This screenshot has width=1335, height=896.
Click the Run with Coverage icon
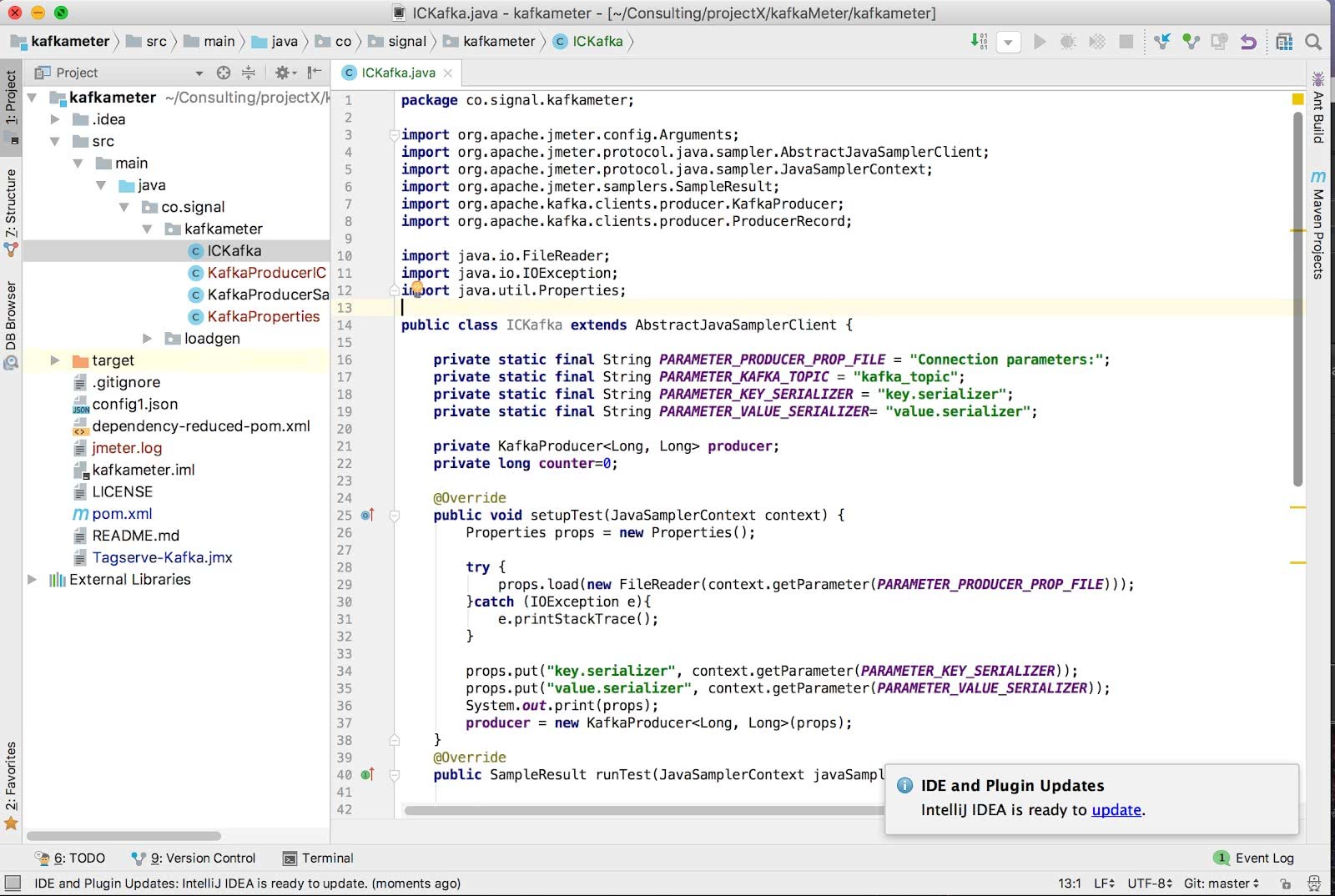coord(1097,42)
